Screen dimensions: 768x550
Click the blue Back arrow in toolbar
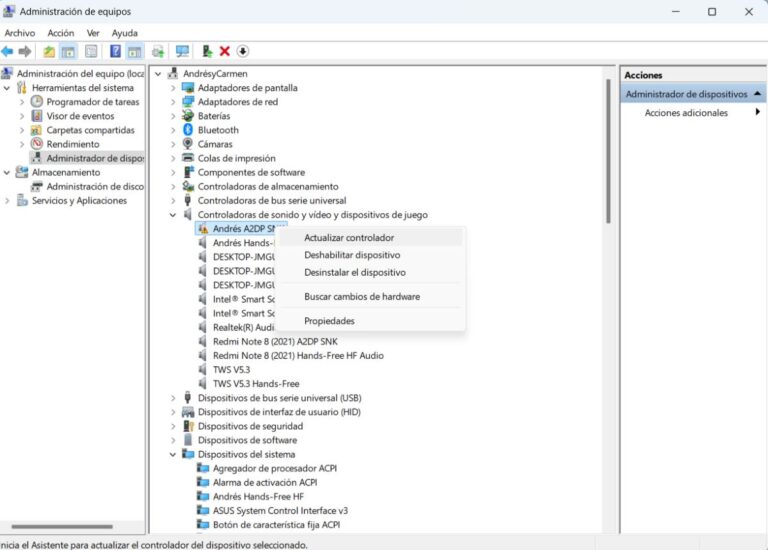[8, 51]
